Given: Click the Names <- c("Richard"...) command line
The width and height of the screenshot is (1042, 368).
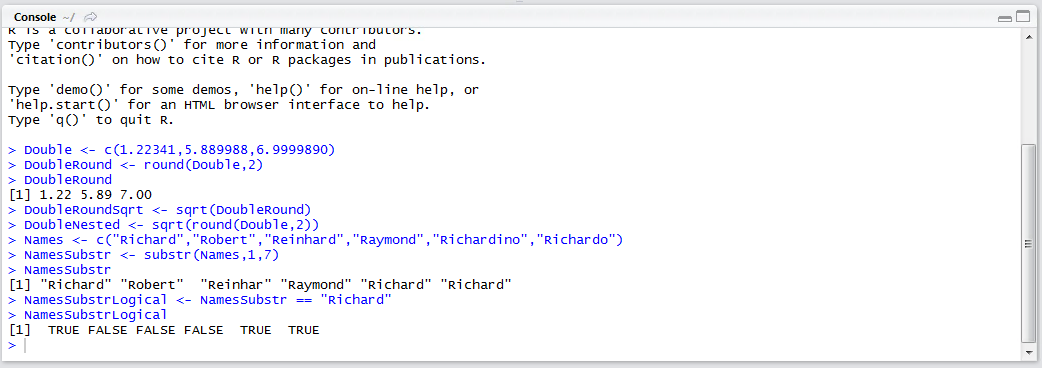Looking at the screenshot, I should coord(315,240).
